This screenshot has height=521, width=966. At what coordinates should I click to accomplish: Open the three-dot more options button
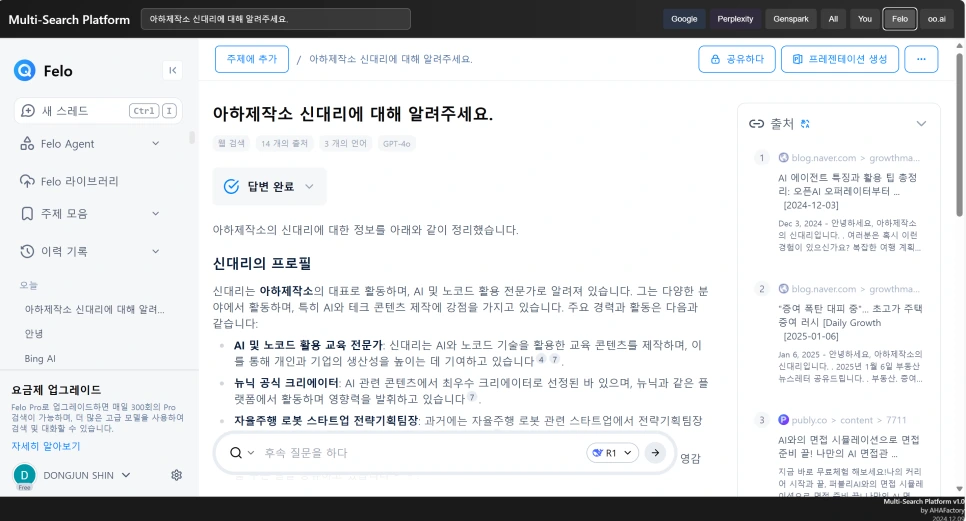[921, 59]
